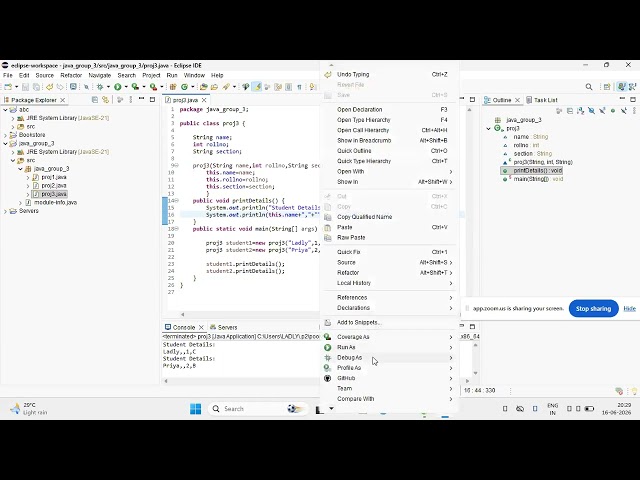
Task: Click the Open Type toolbar icon
Action: (203, 87)
